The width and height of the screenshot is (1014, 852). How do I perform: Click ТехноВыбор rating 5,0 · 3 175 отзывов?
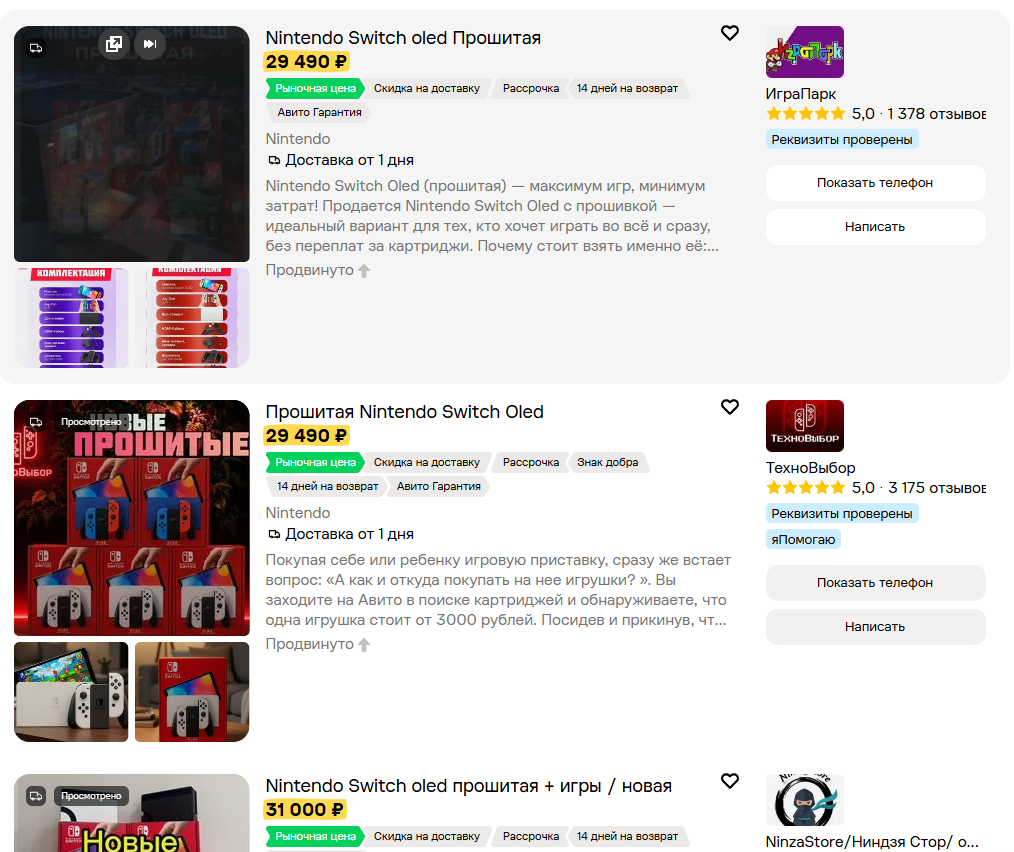[876, 488]
